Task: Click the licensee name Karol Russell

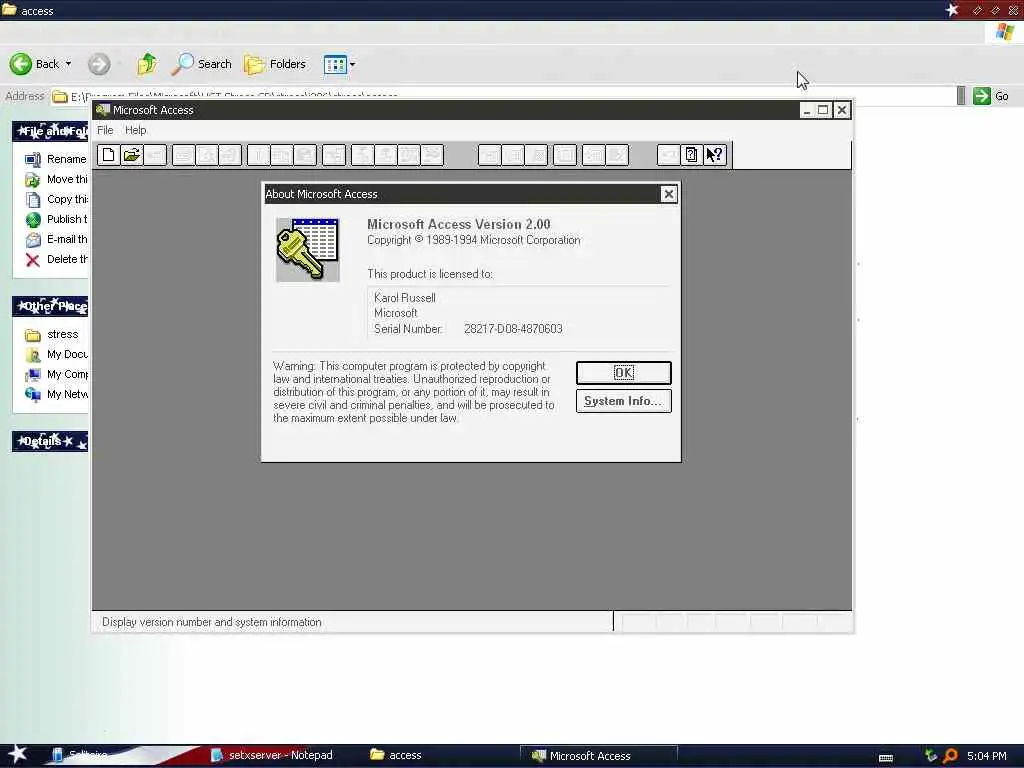Action: click(405, 298)
